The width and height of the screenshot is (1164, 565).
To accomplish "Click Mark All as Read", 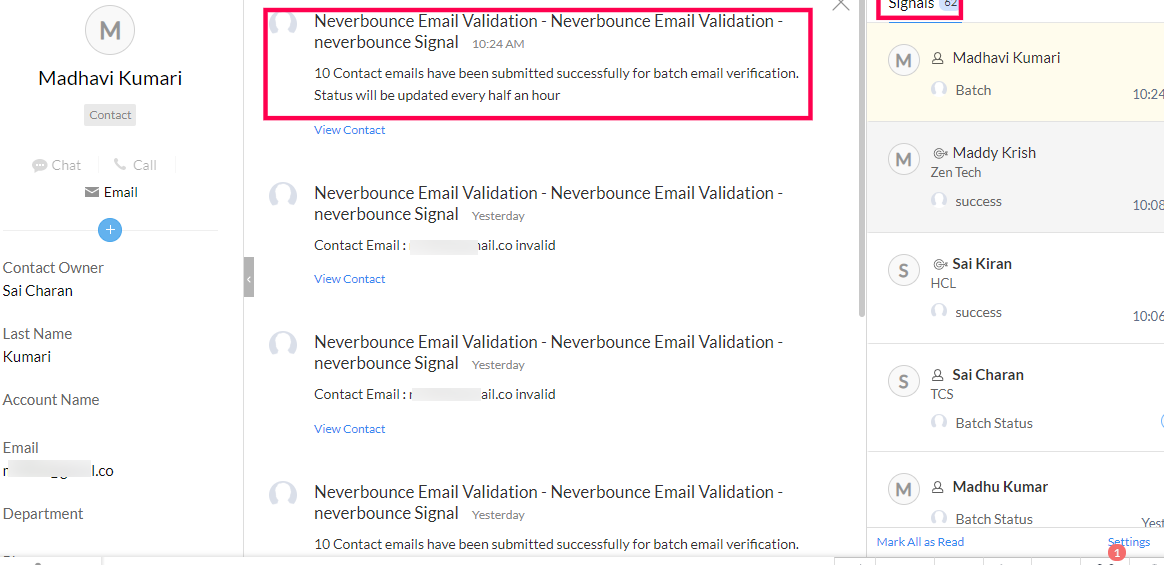I will click(x=920, y=542).
